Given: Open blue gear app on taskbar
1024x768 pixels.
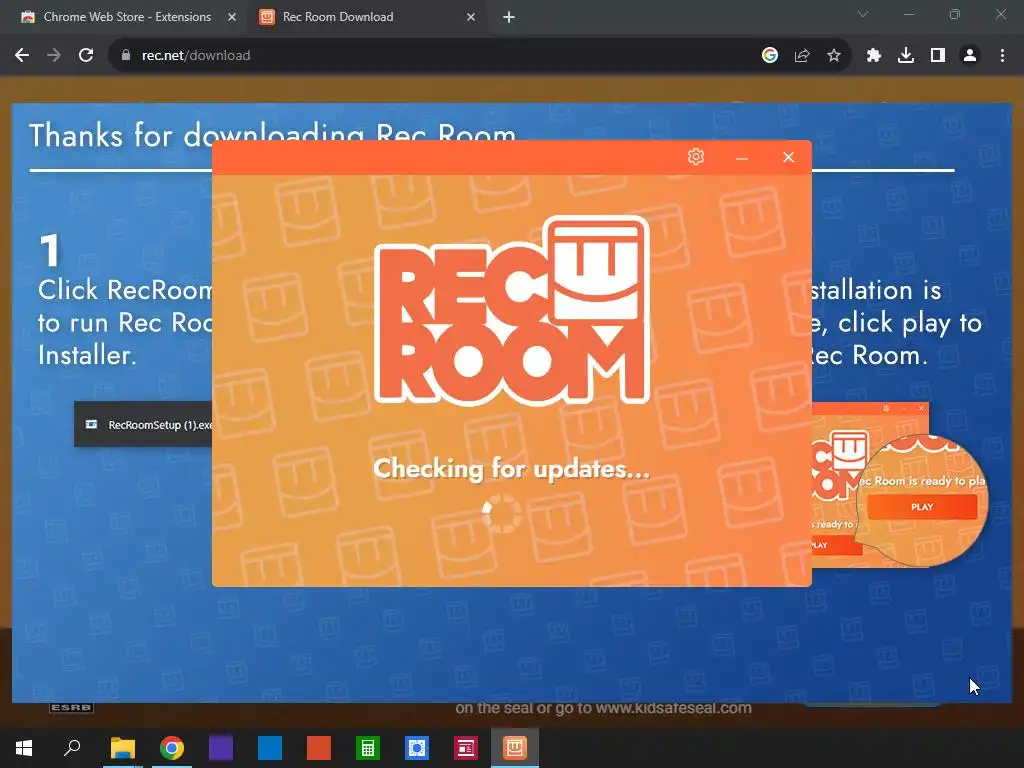Looking at the screenshot, I should pos(417,748).
